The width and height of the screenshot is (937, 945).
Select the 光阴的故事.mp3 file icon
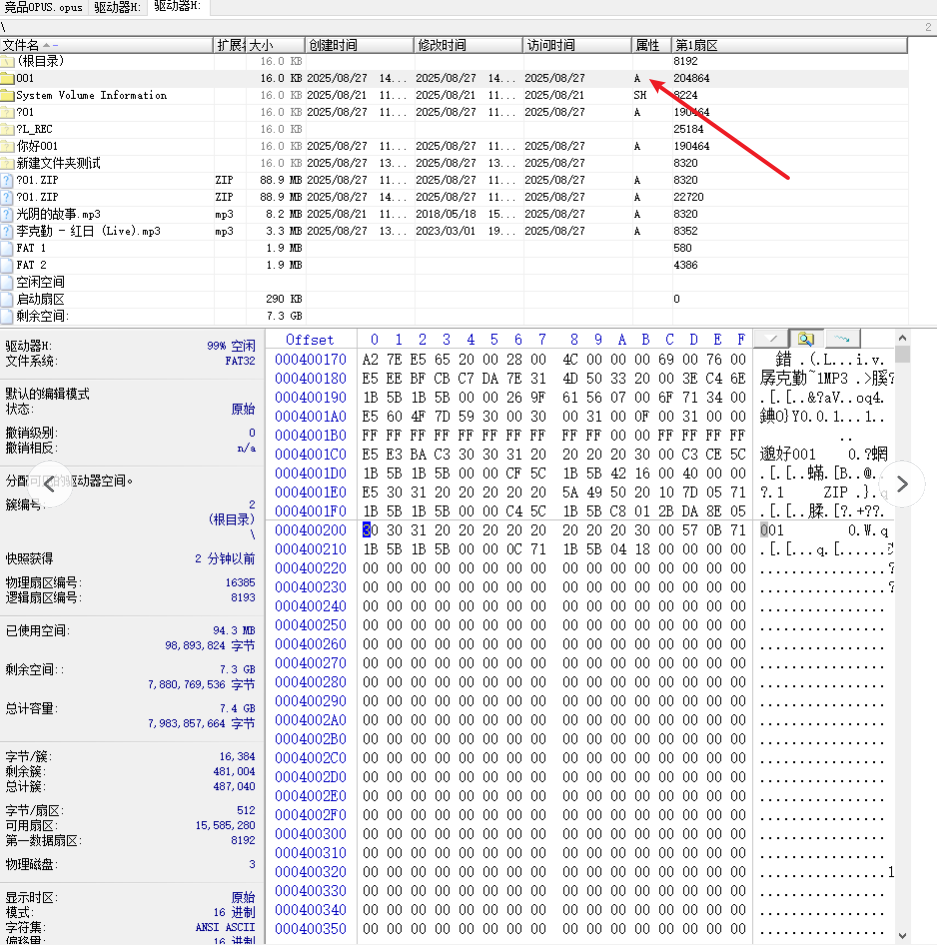tap(7, 214)
